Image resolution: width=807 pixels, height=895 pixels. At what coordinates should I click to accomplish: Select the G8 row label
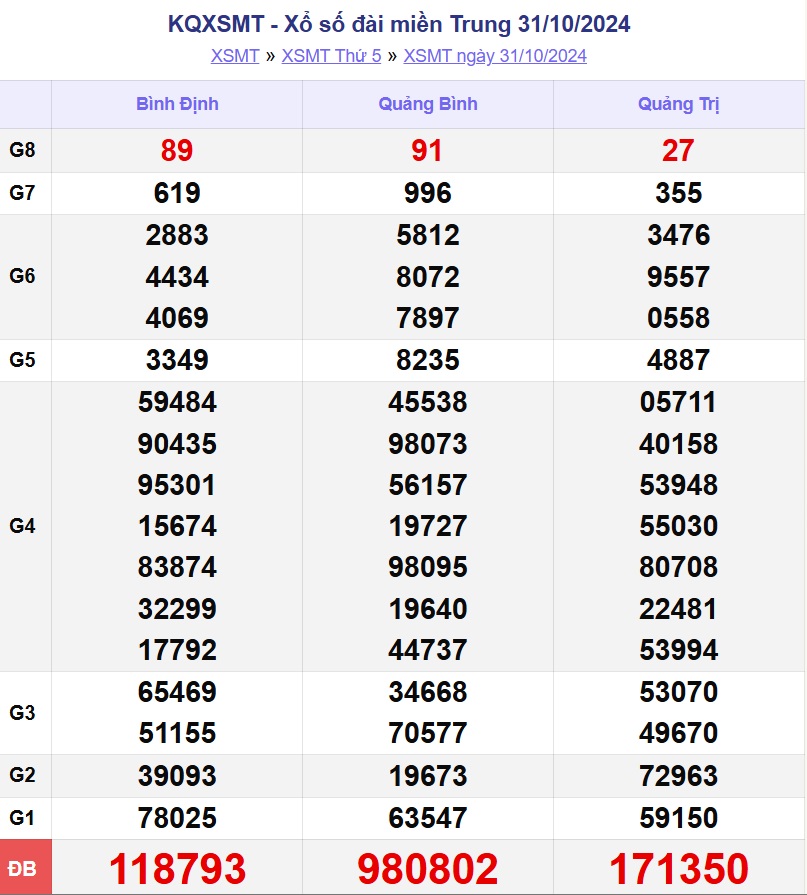click(23, 151)
